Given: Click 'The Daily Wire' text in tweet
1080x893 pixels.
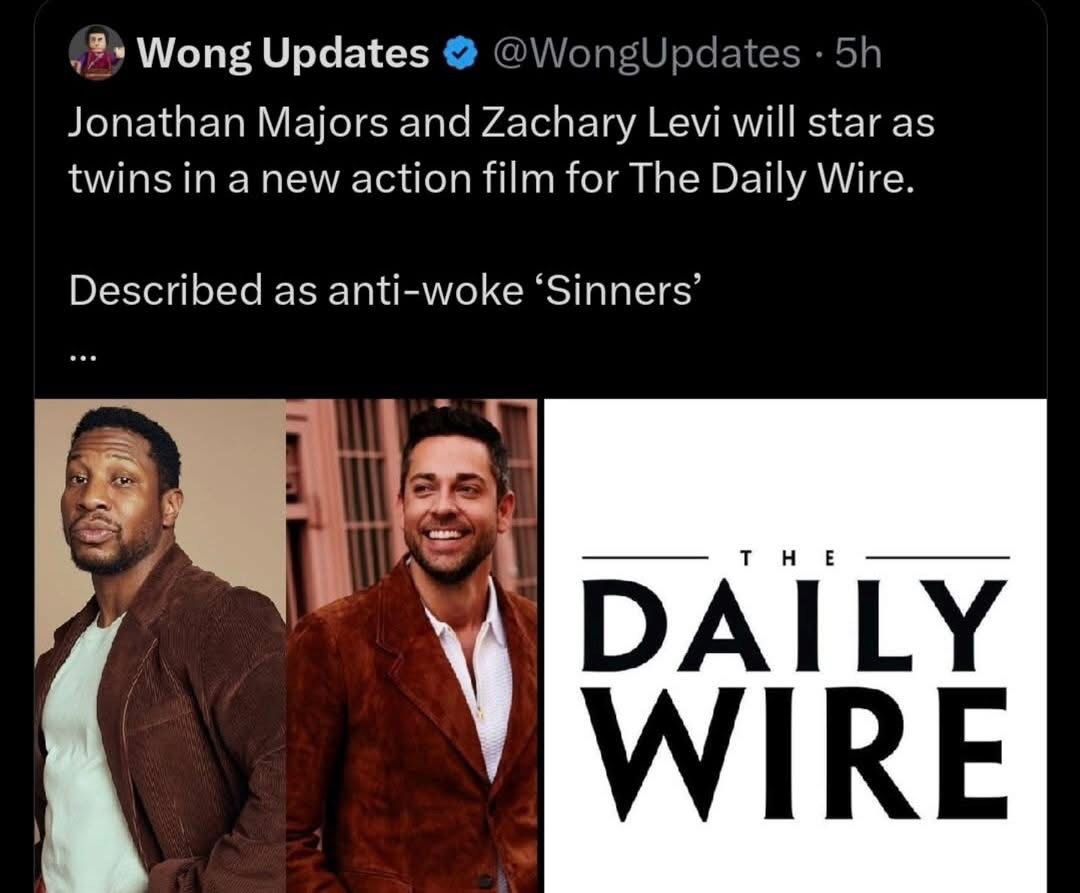Looking at the screenshot, I should (773, 179).
